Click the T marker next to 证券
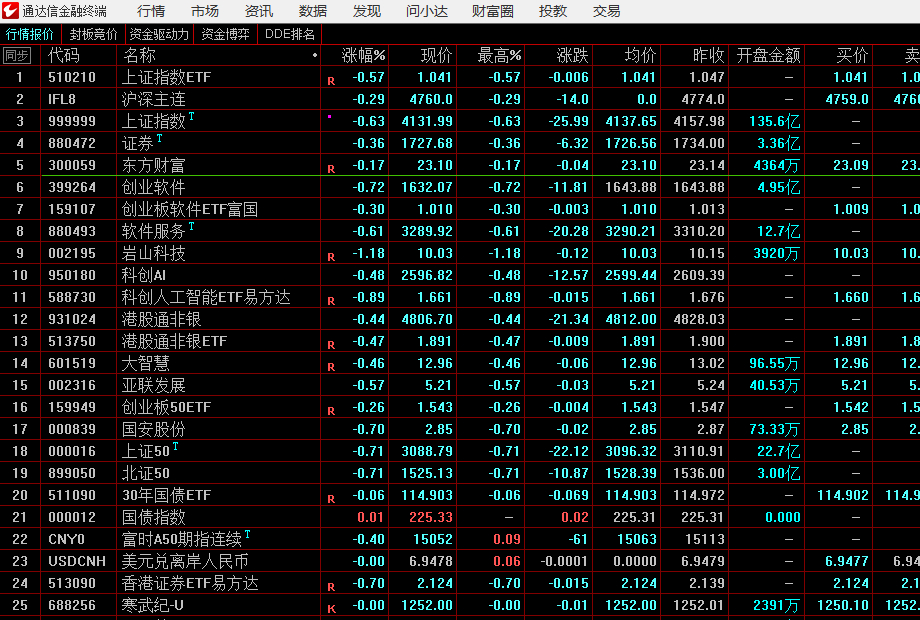The height and width of the screenshot is (620, 920). 159,138
